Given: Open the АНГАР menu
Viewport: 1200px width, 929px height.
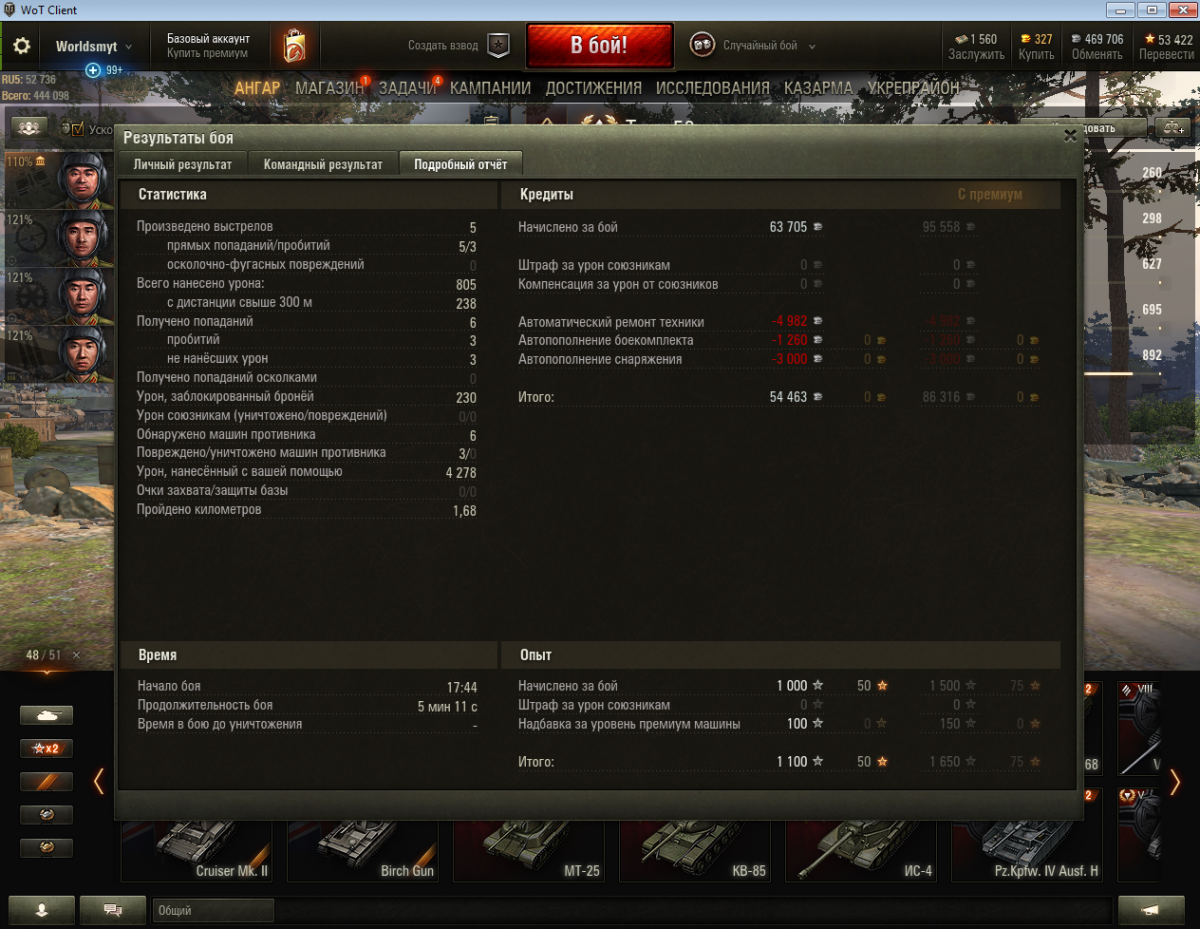Looking at the screenshot, I should pos(258,88).
